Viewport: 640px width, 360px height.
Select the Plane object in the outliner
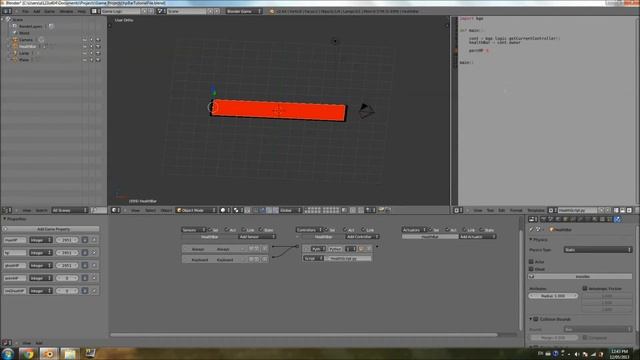[x=24, y=60]
